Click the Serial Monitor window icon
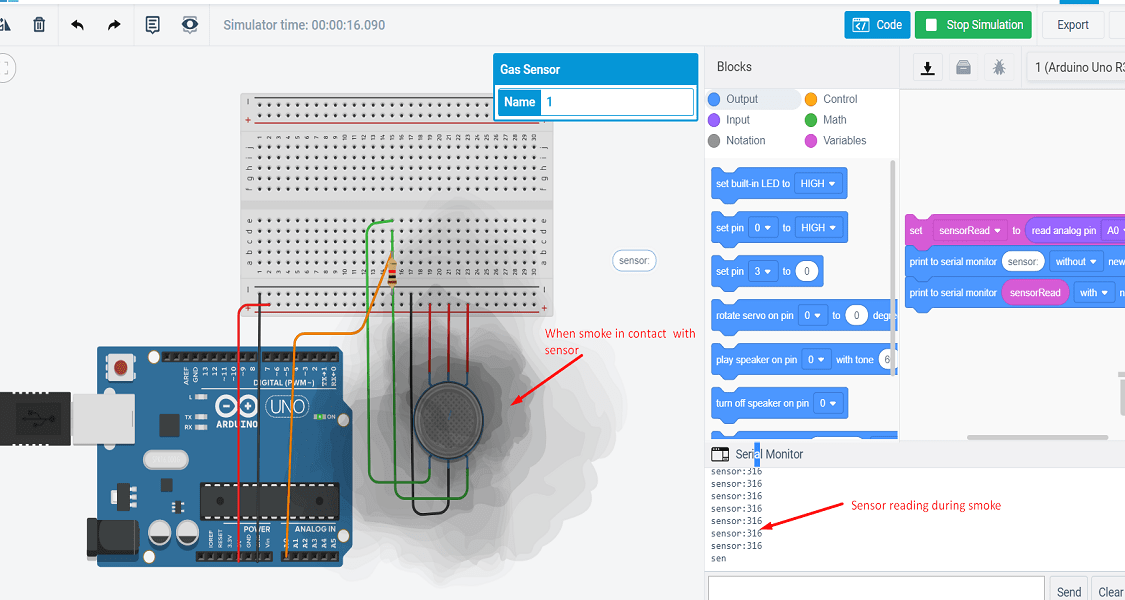 pyautogui.click(x=719, y=454)
